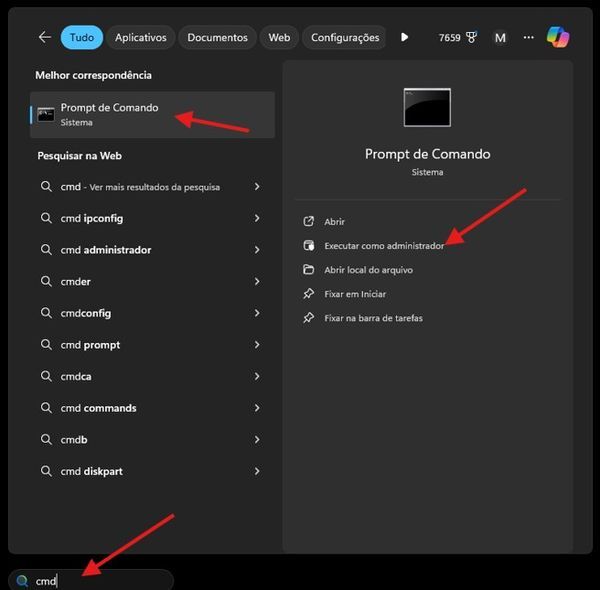Expand the cmd ipconfig suggestion chevron
The width and height of the screenshot is (600, 590).
point(257,218)
